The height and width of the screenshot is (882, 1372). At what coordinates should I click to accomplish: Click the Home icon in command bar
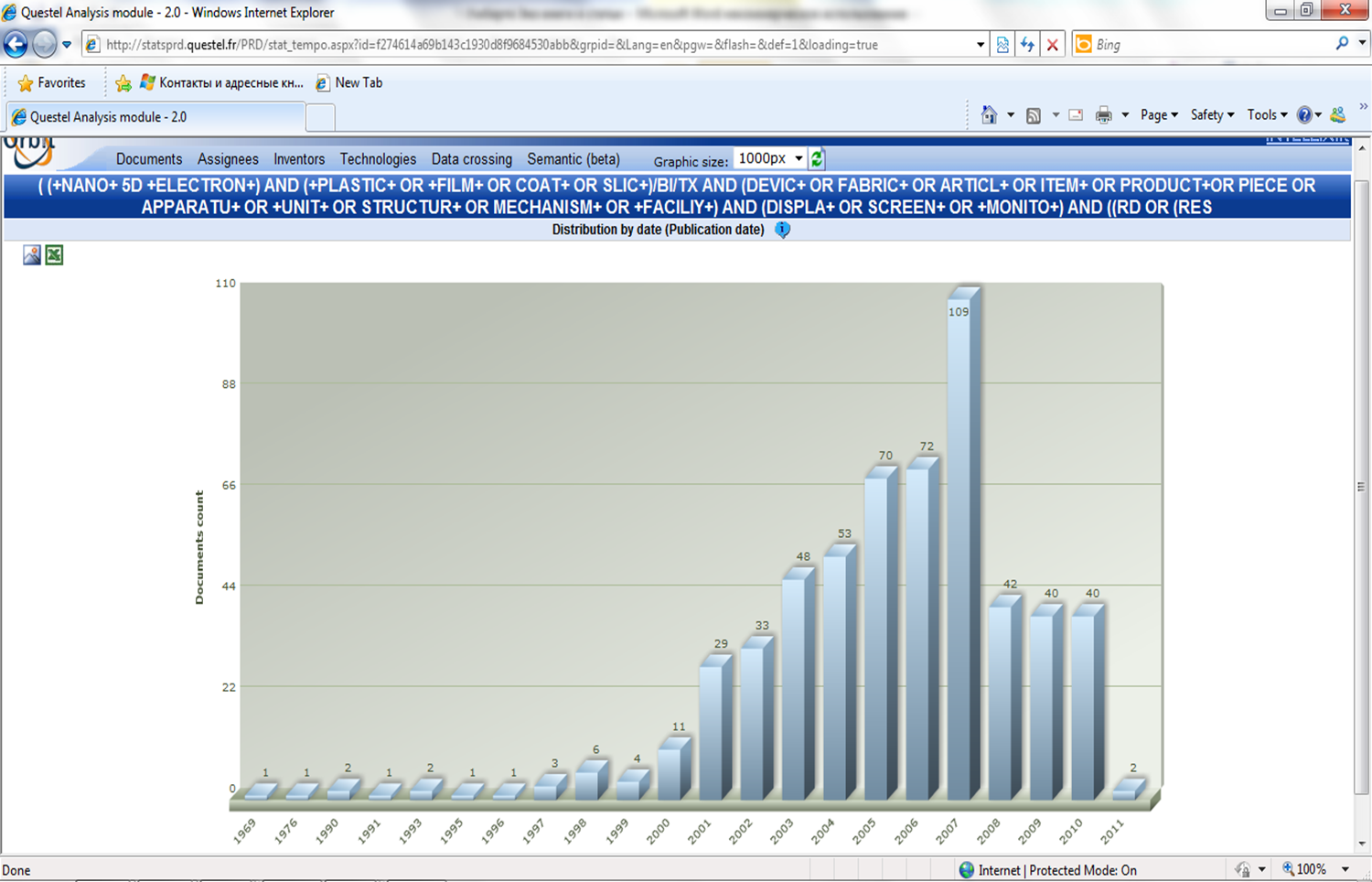point(989,114)
